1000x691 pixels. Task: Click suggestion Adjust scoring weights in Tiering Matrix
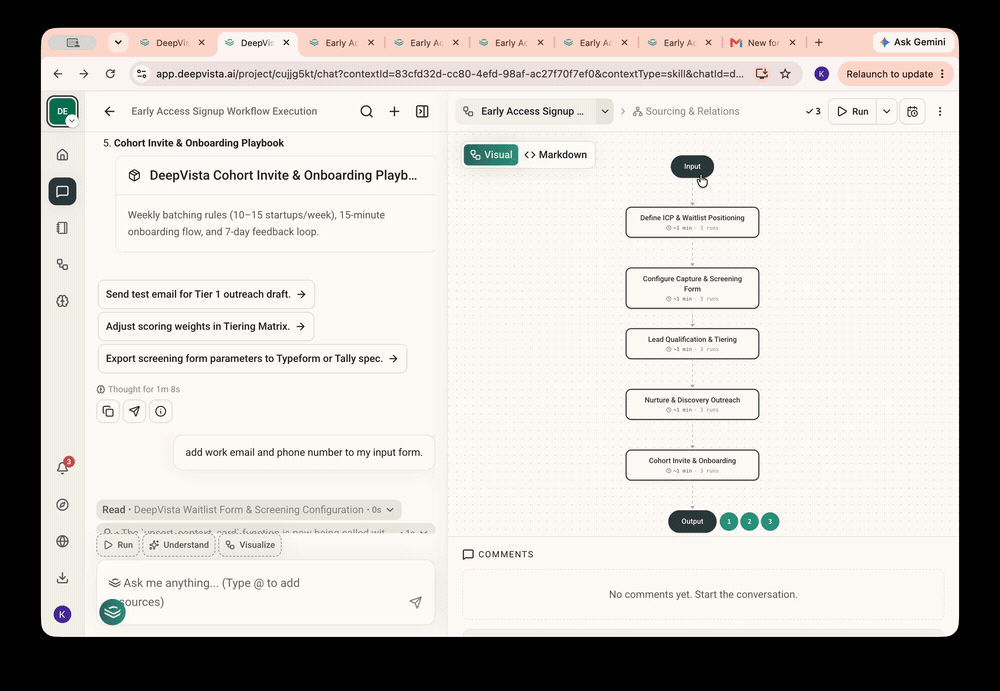205,326
